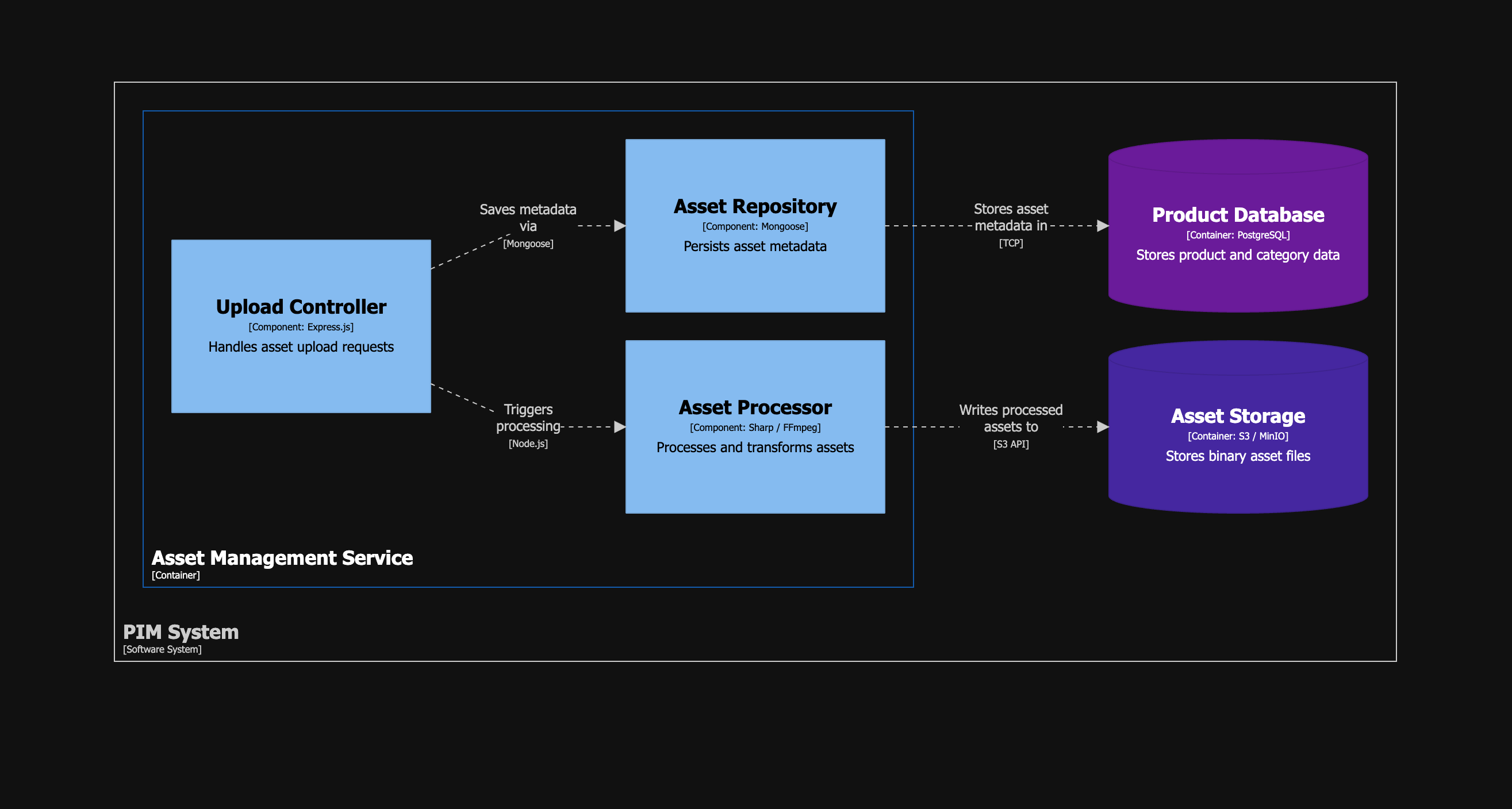Select the Upload Controller component box
The height and width of the screenshot is (809, 1512).
point(301,326)
